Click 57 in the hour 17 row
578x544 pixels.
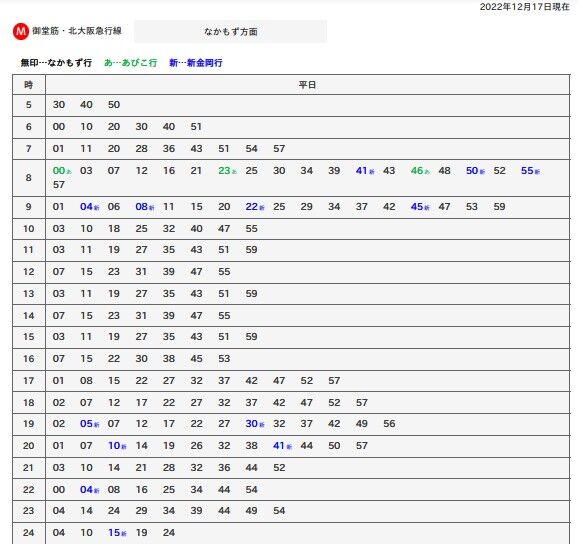[334, 381]
